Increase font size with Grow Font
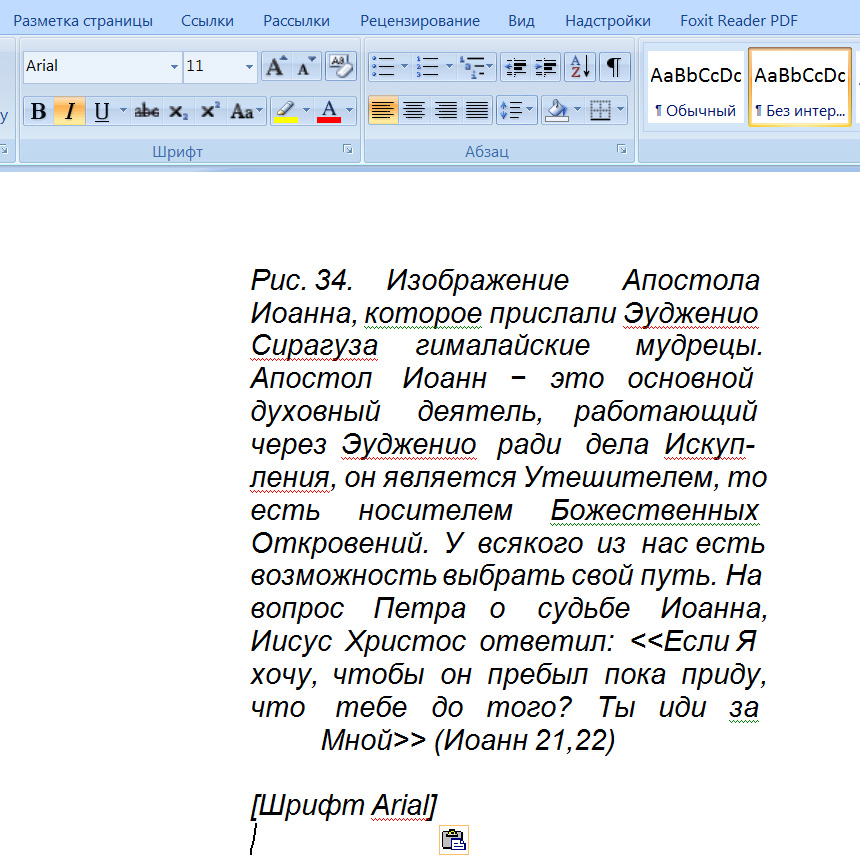This screenshot has width=860, height=864. pos(274,67)
